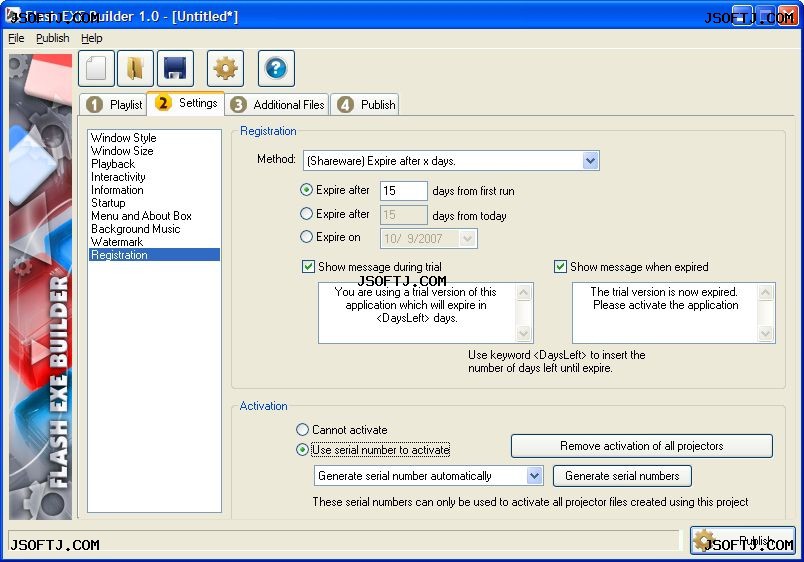Click inside the trial message text box
The height and width of the screenshot is (562, 804).
[416, 313]
